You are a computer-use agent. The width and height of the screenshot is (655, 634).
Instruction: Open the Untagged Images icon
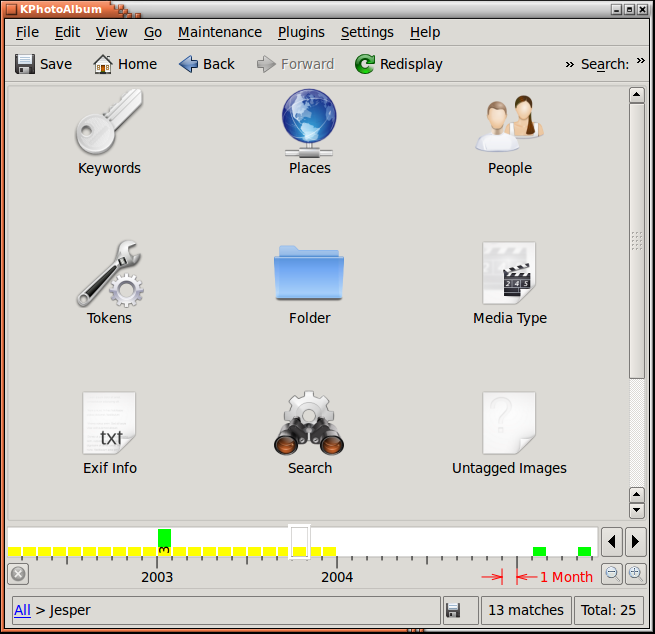509,423
